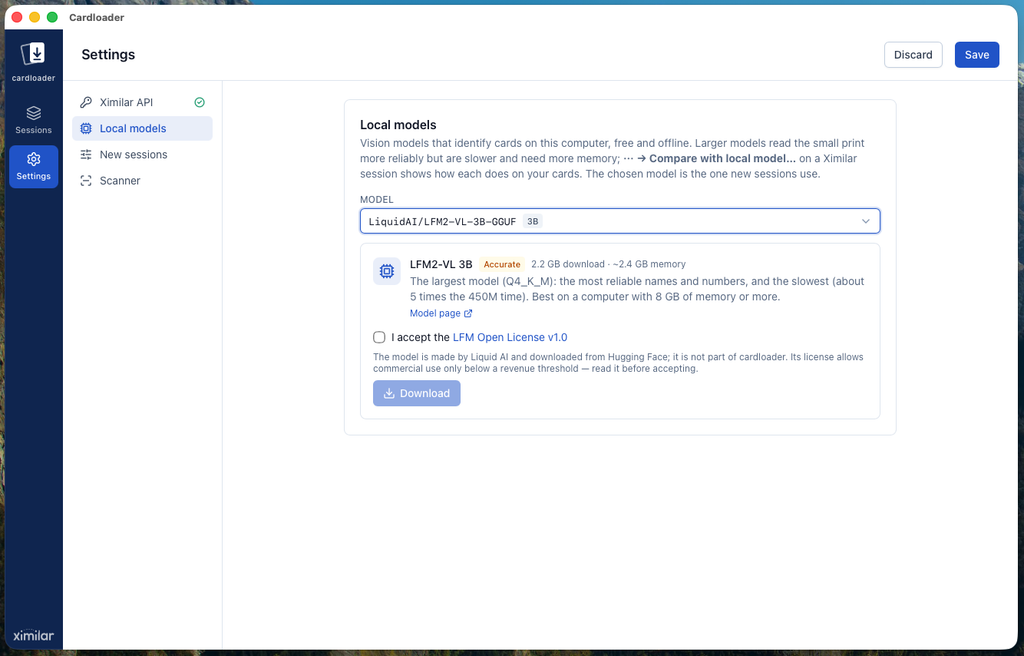The width and height of the screenshot is (1024, 656).
Task: Expand the Model dropdown chevron
Action: (x=865, y=221)
